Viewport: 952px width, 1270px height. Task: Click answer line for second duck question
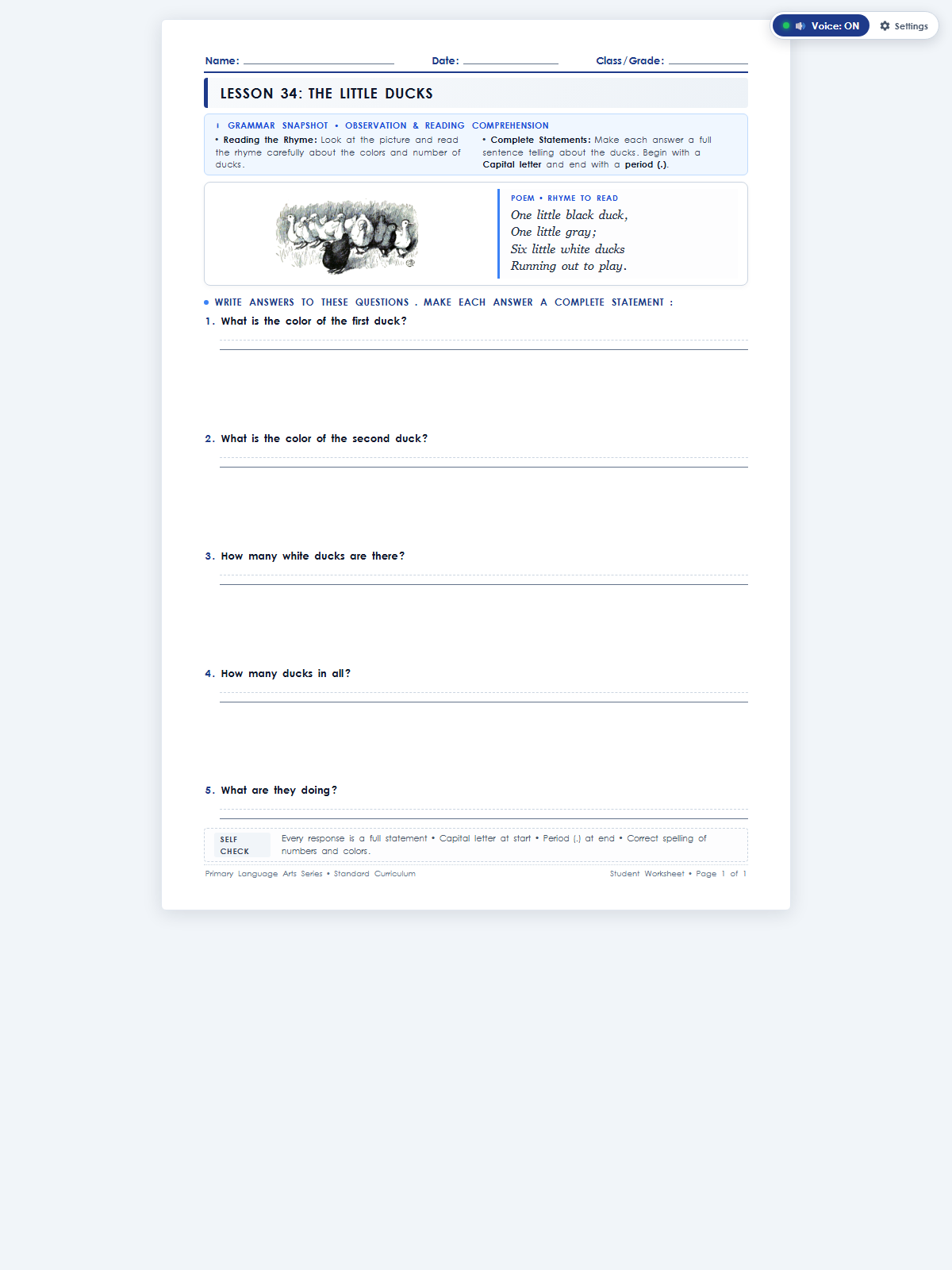(484, 462)
